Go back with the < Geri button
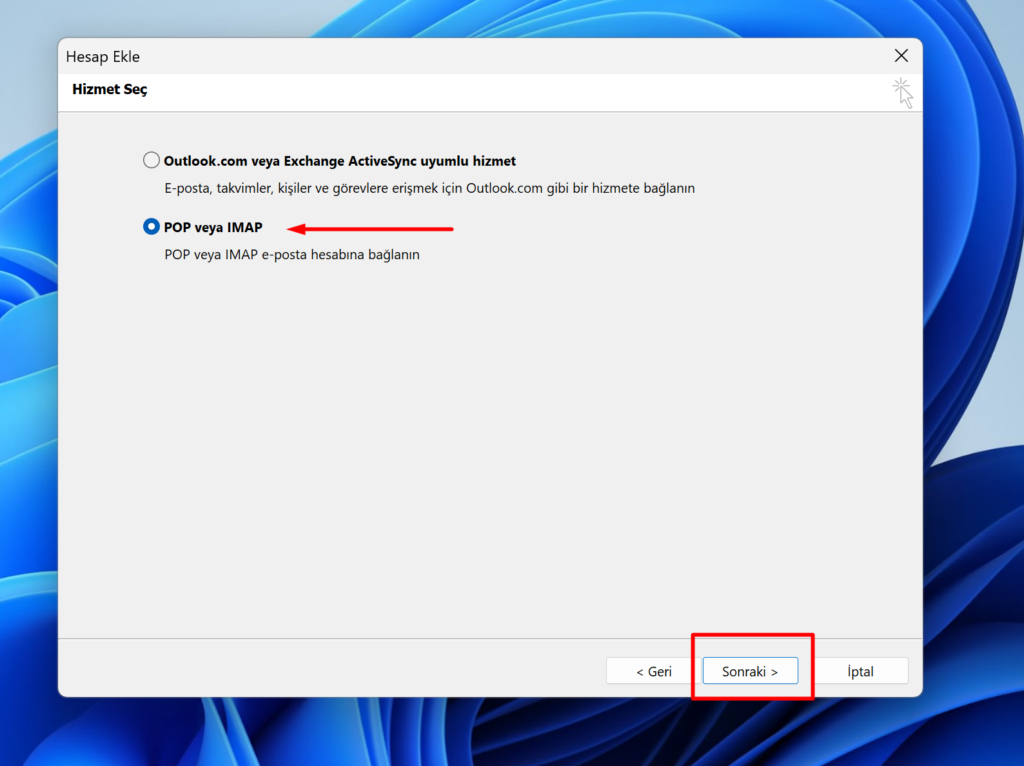Screen dimensions: 1024x766 pos(653,671)
